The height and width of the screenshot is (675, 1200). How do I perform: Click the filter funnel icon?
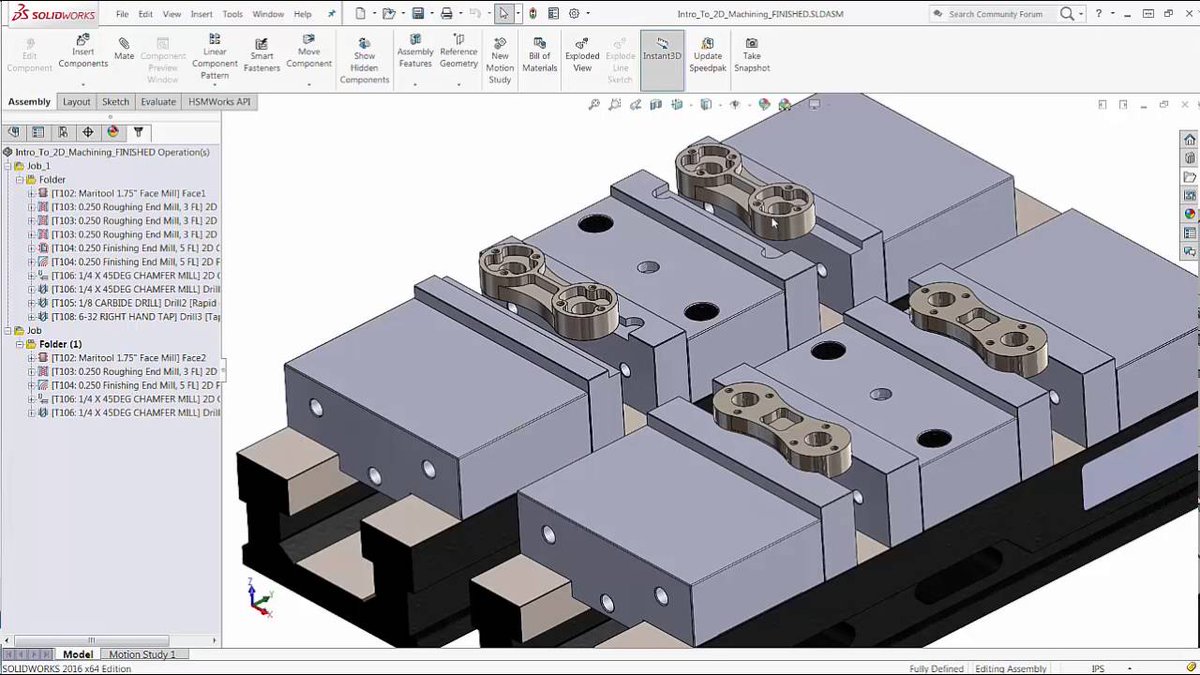[139, 132]
